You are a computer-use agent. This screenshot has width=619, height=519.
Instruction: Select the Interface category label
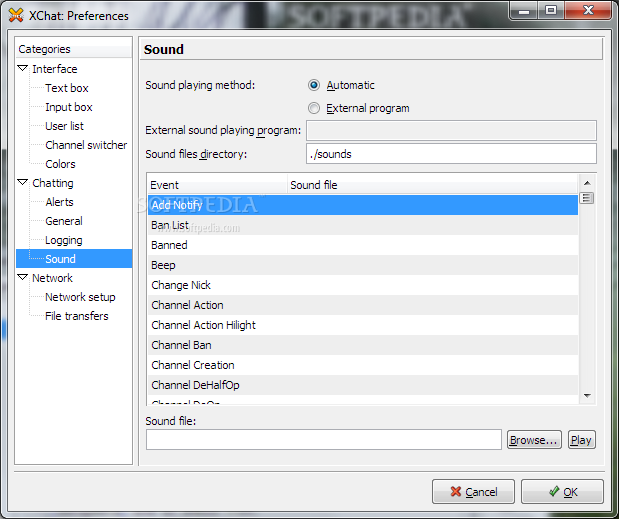(x=54, y=69)
